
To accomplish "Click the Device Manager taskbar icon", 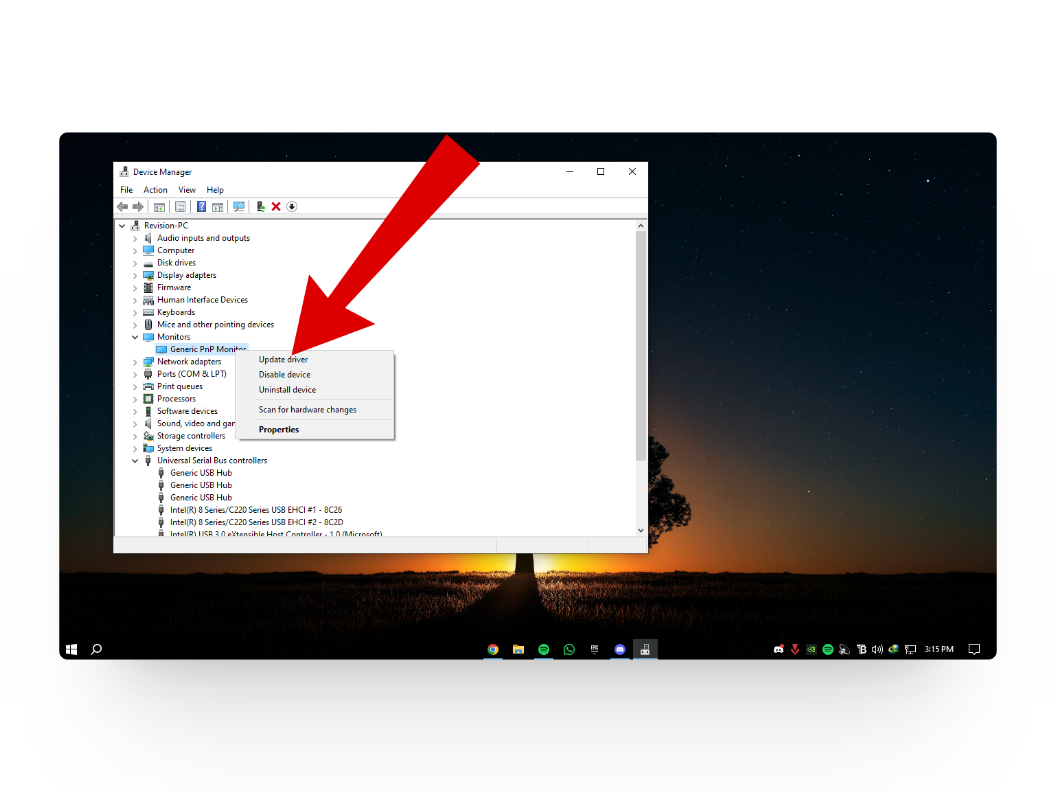I will 645,649.
